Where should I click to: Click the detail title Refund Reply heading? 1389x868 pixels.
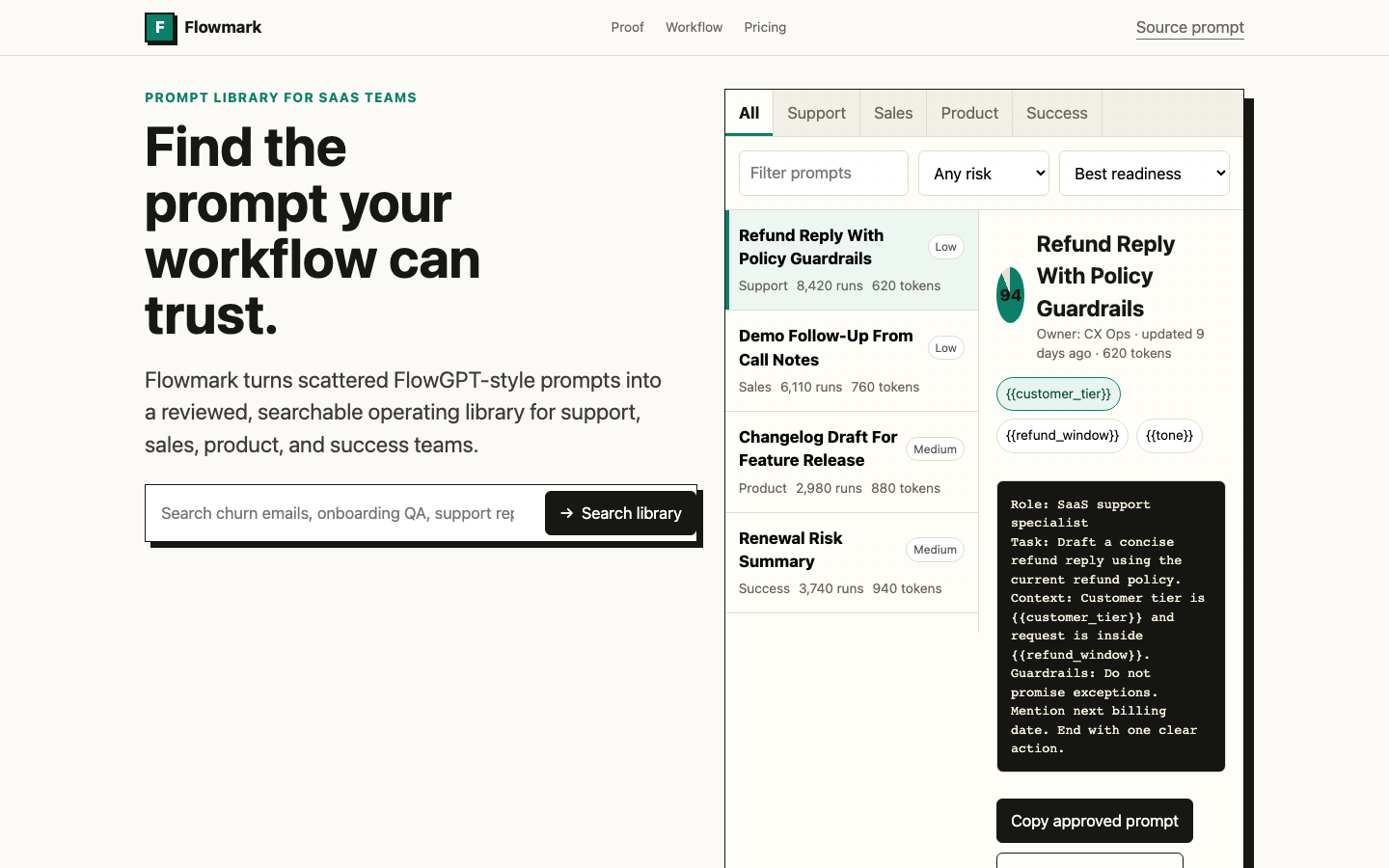pyautogui.click(x=1105, y=276)
